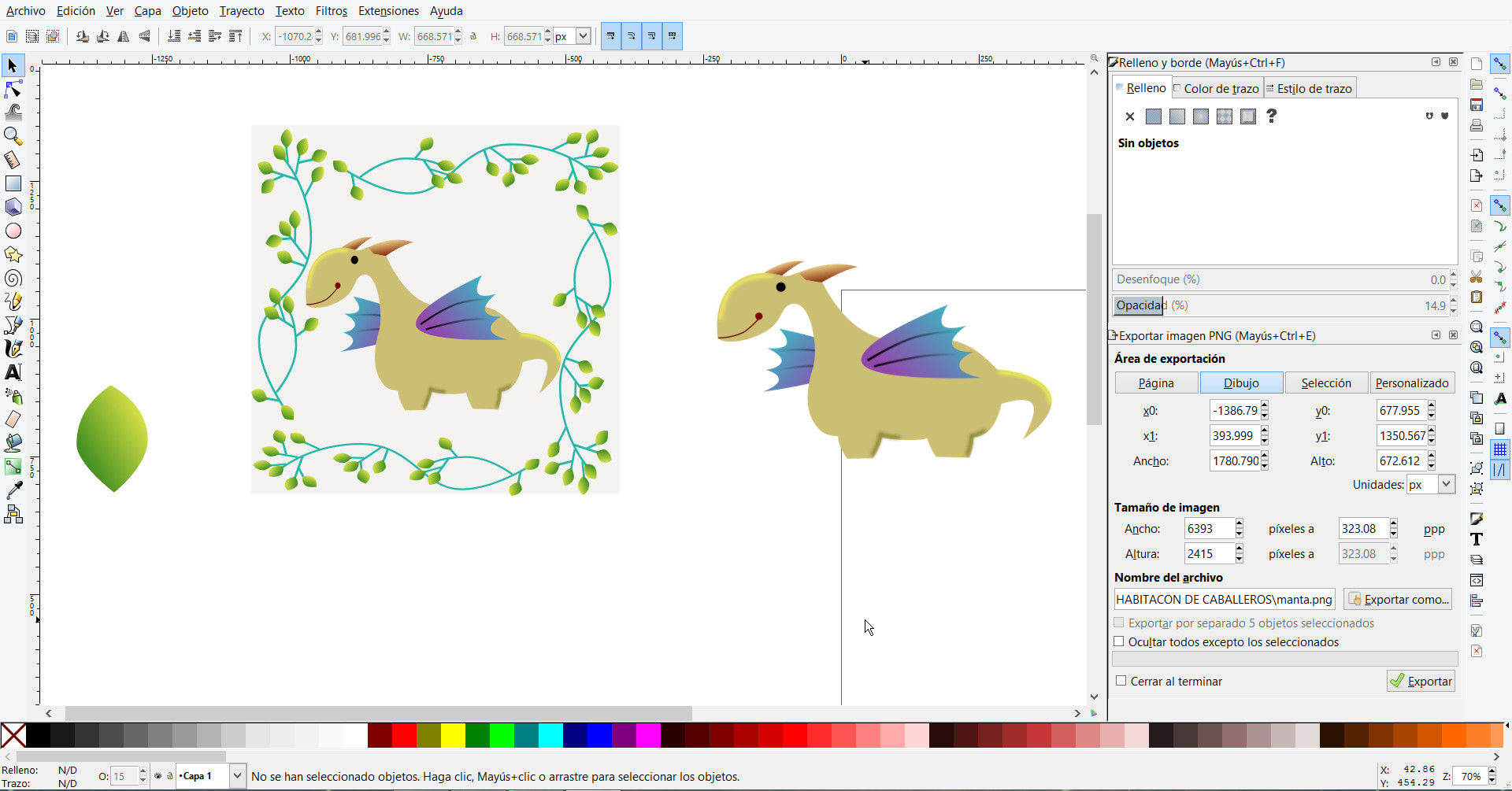Check Ocultar todos excepto los seleccionados

point(1119,641)
